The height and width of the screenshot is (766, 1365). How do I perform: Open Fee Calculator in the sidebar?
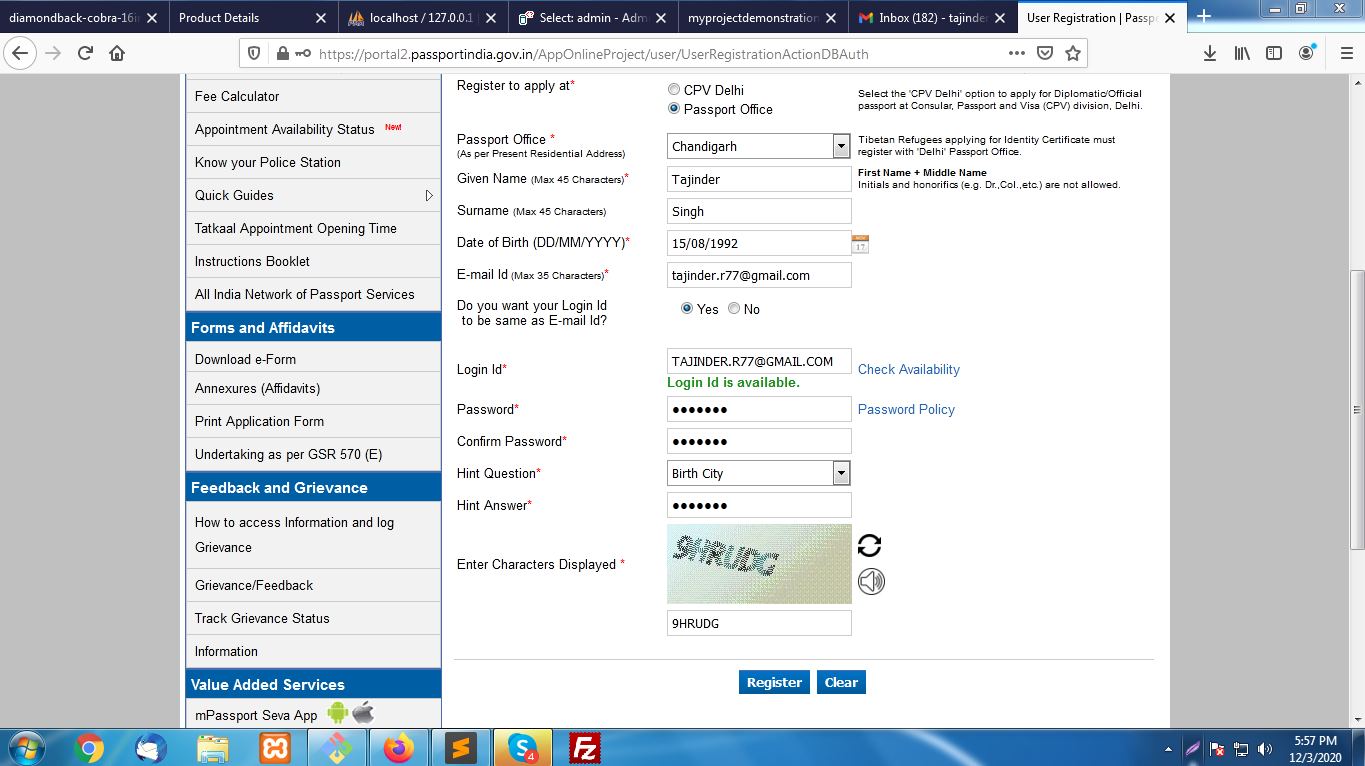tap(237, 96)
